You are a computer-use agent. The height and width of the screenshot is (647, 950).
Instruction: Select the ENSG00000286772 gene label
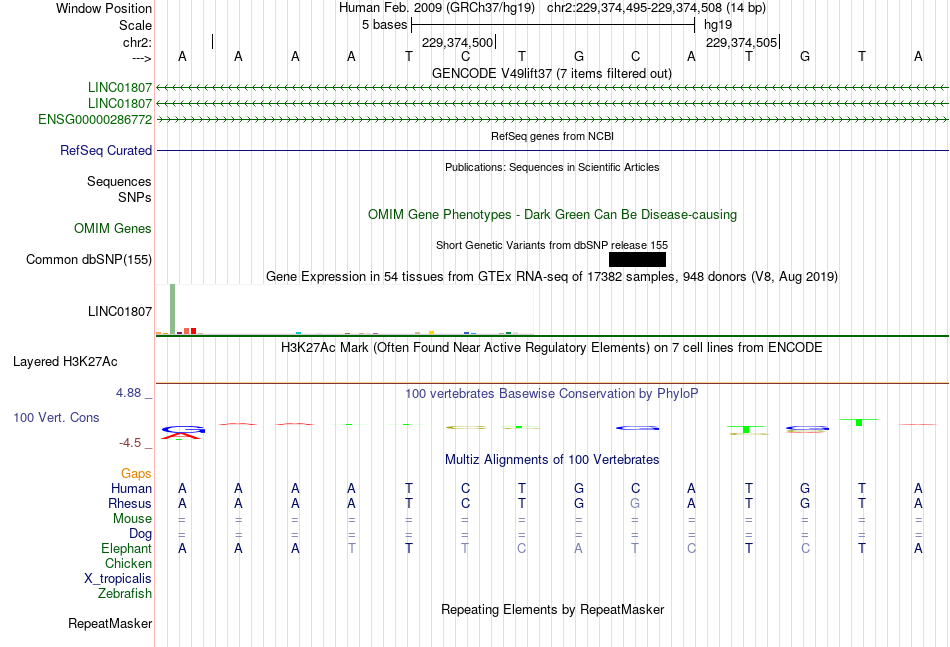[95, 119]
